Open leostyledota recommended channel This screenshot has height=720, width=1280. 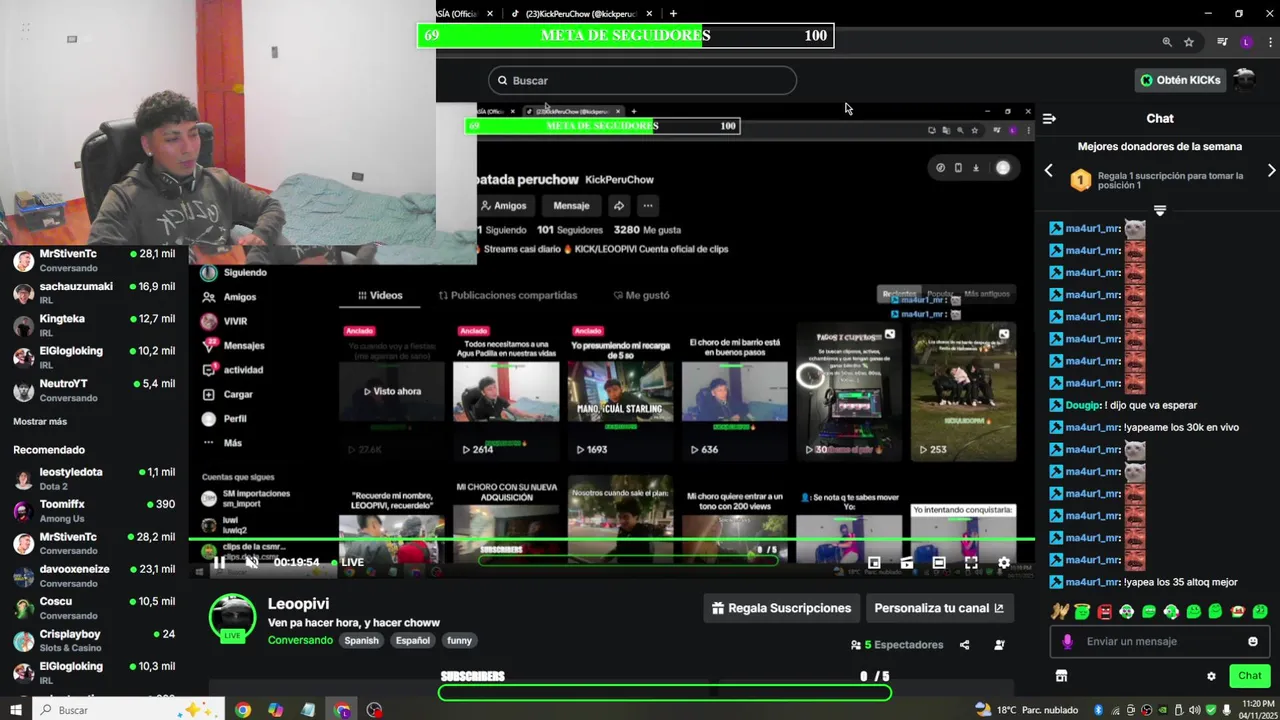click(94, 479)
